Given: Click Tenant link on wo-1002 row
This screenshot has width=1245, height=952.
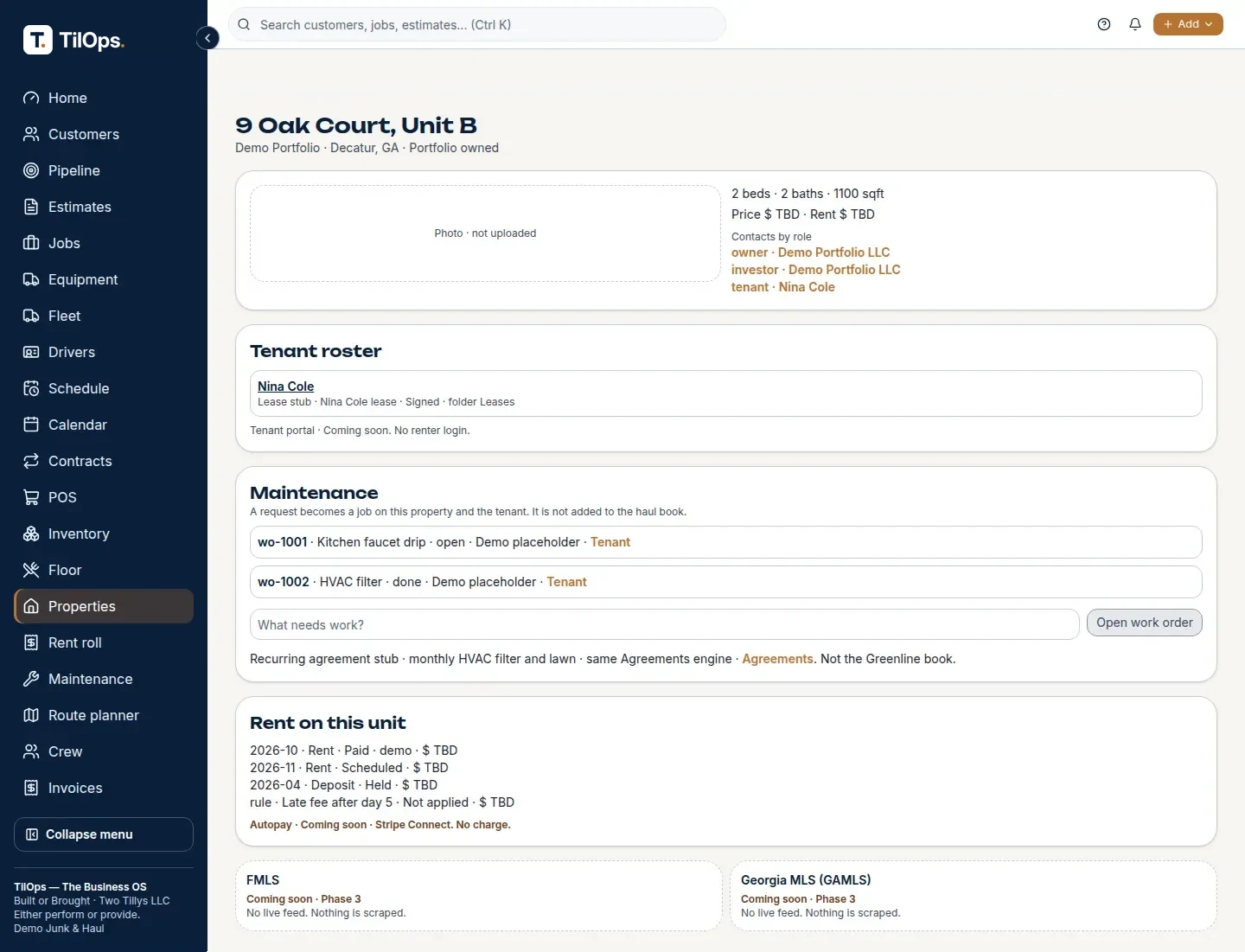Looking at the screenshot, I should point(566,582).
